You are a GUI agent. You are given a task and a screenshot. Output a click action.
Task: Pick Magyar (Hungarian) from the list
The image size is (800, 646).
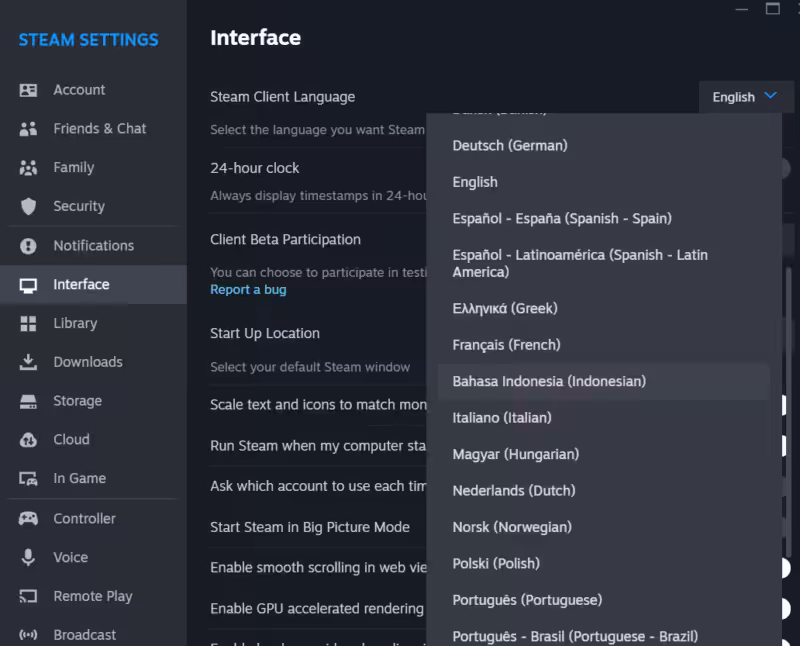(604, 455)
